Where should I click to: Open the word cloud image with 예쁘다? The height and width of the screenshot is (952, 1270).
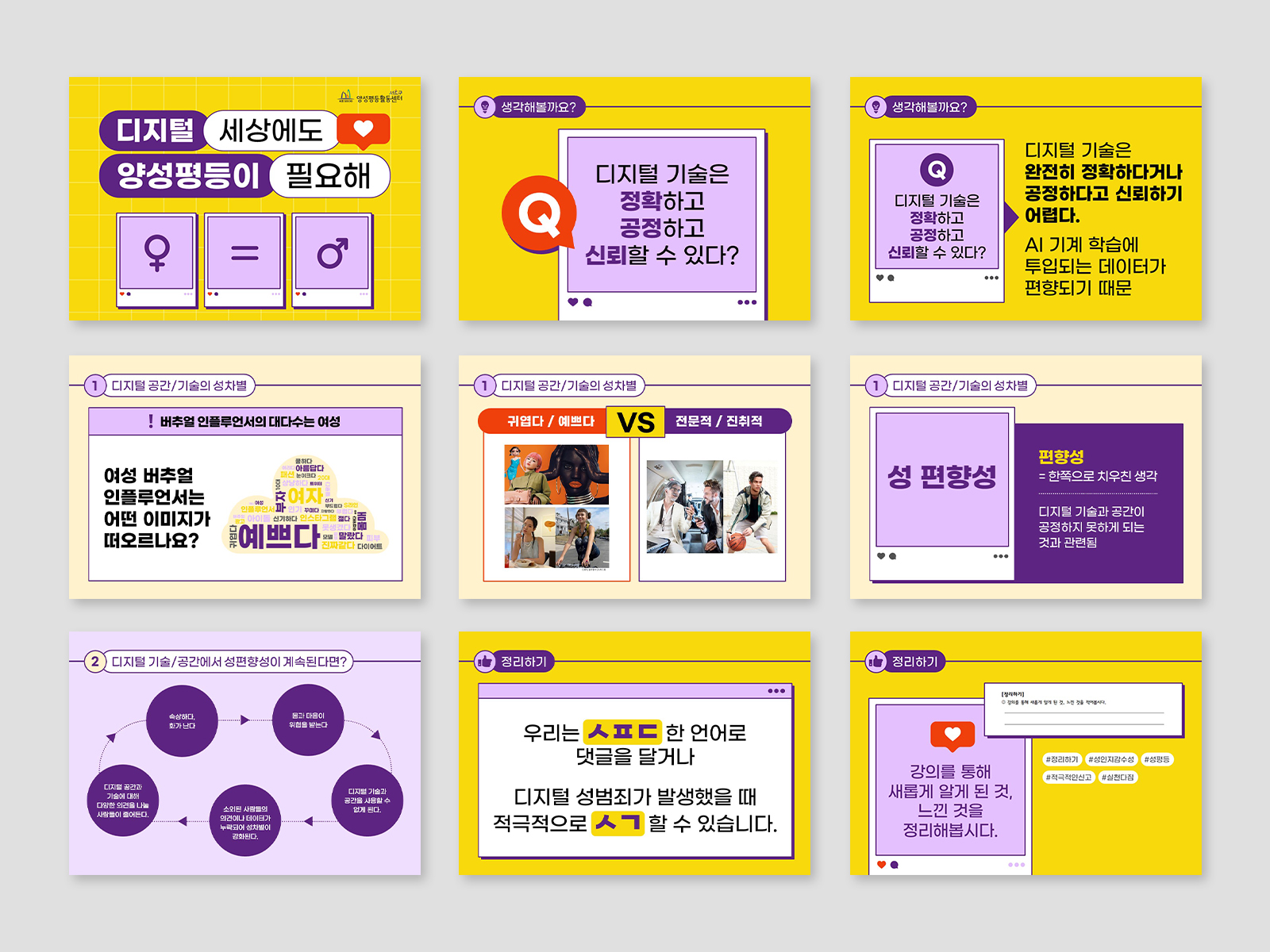(x=307, y=505)
